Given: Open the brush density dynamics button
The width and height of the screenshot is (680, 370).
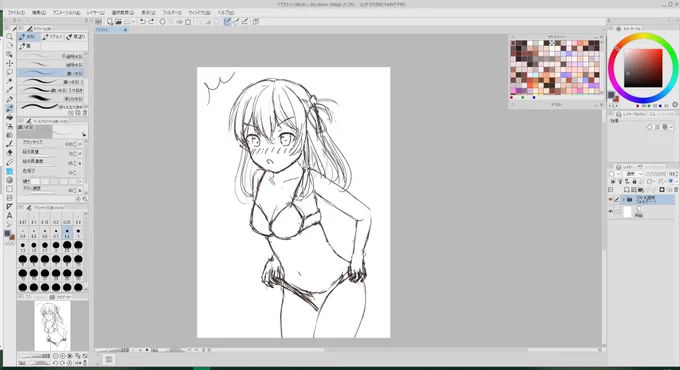Looking at the screenshot, I should pyautogui.click(x=80, y=190).
